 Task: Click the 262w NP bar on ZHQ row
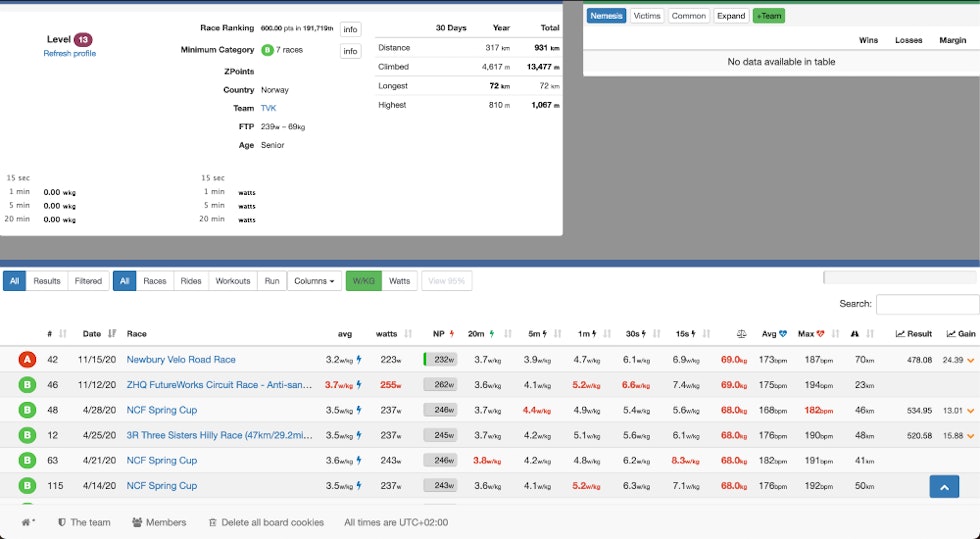pos(441,385)
